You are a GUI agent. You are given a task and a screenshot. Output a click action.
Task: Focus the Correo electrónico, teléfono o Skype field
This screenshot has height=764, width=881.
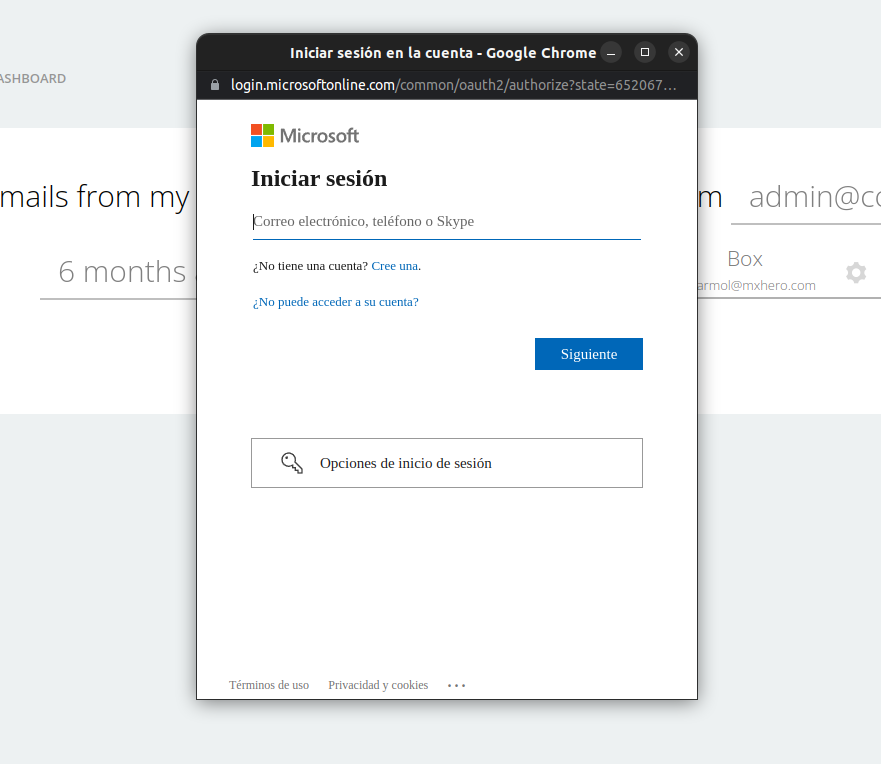[x=447, y=221]
